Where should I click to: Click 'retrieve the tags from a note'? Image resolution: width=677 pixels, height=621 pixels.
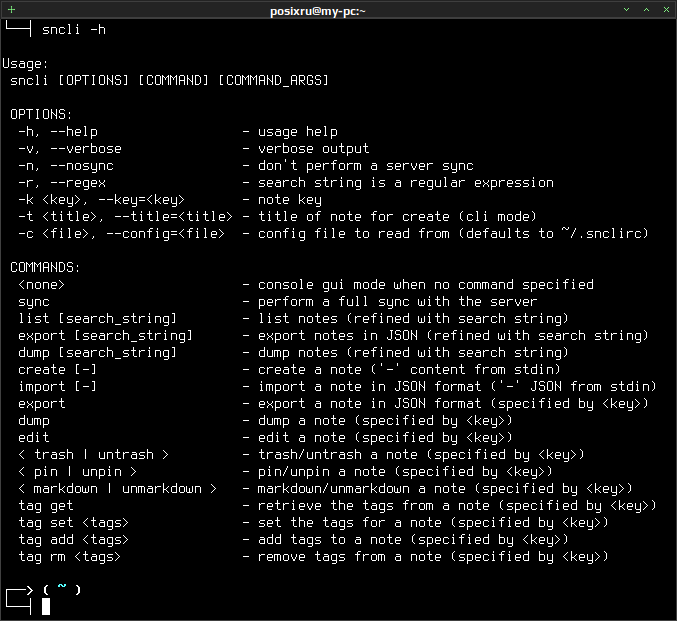(x=457, y=505)
